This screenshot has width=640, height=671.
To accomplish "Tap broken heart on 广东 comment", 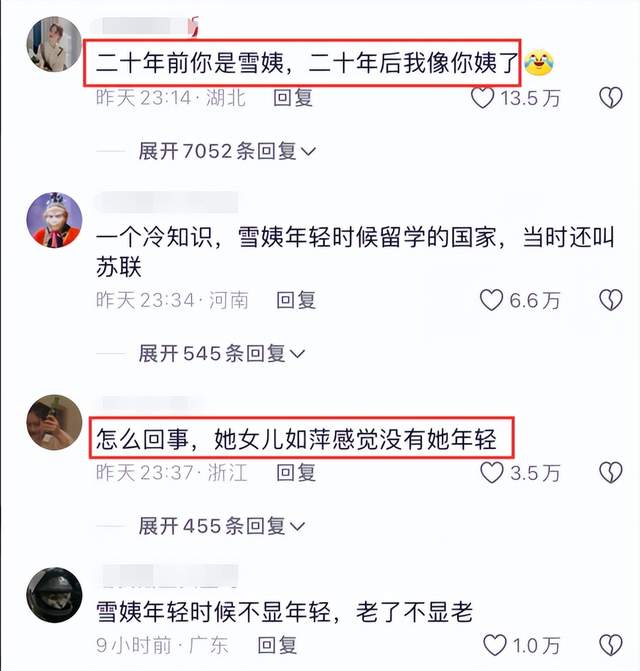I will coord(610,645).
